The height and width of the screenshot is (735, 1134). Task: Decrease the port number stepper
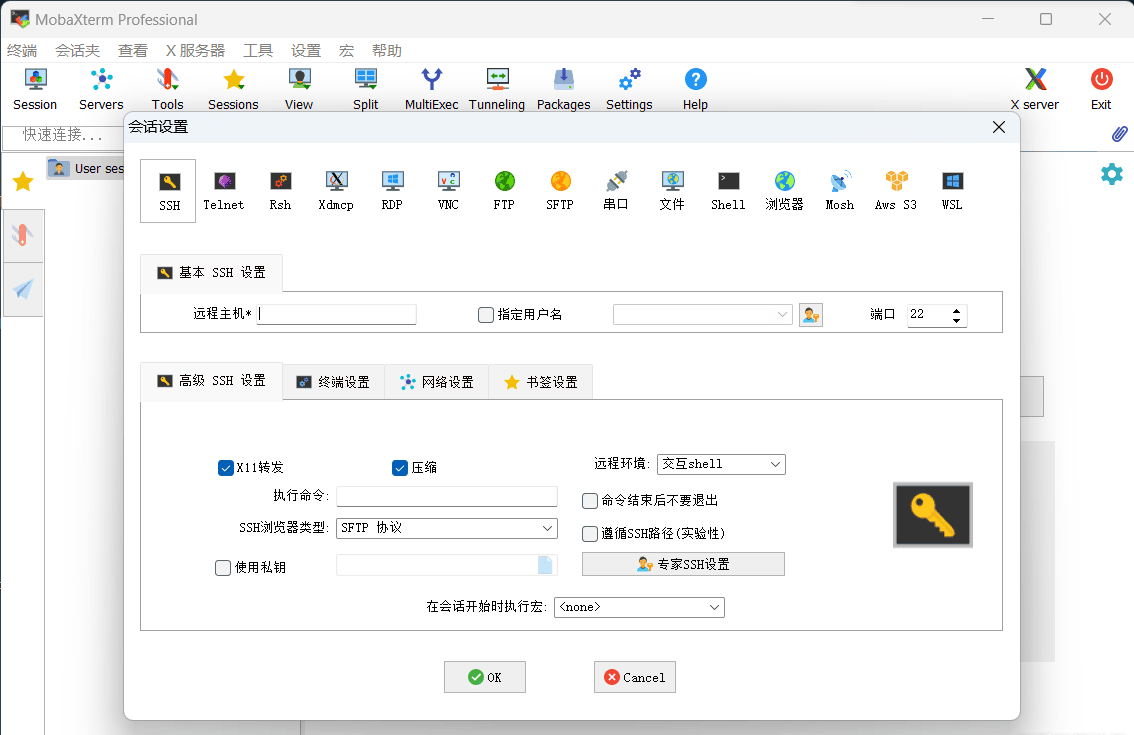(957, 320)
